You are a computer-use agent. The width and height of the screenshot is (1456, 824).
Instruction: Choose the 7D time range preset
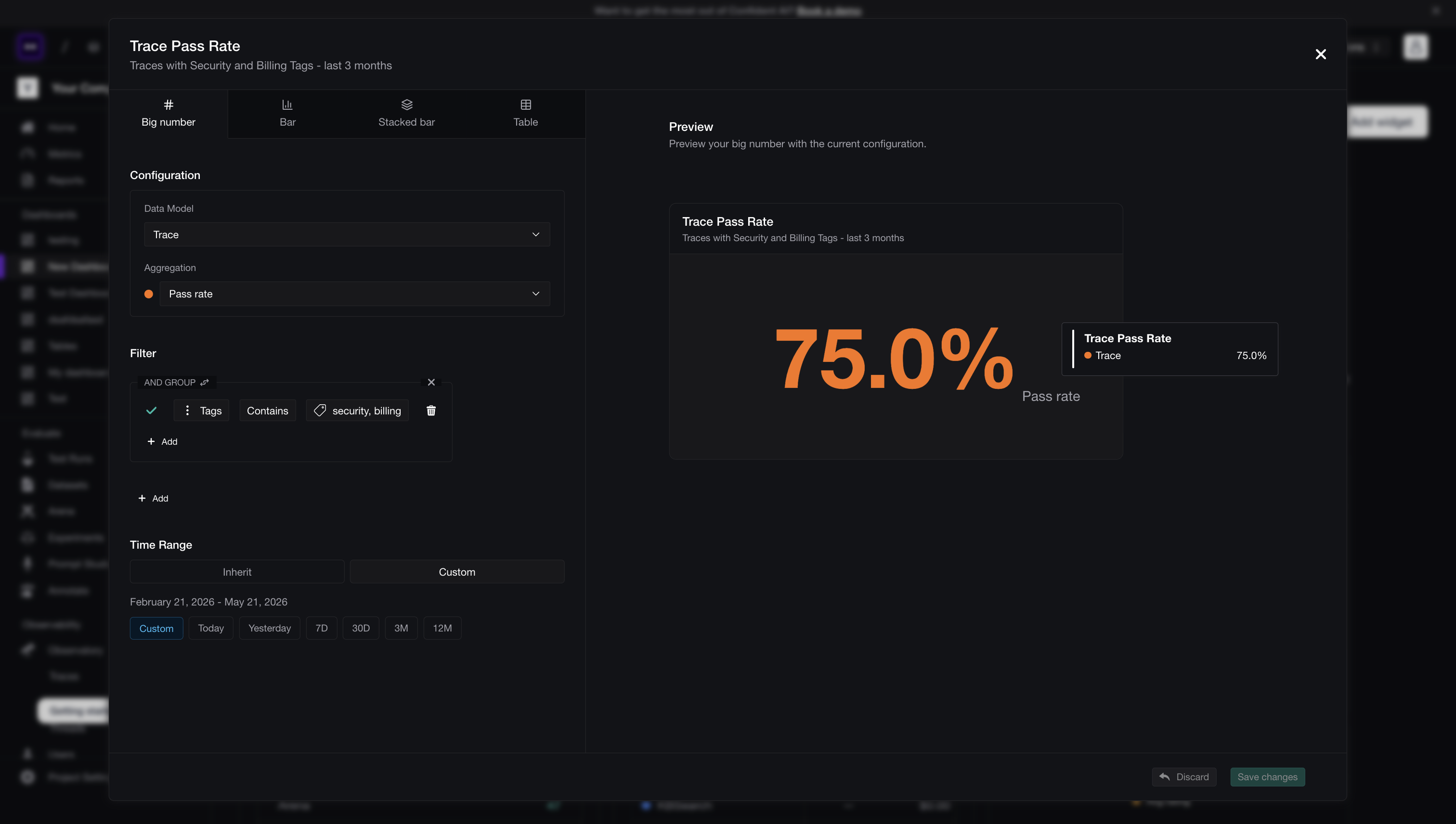coord(322,628)
